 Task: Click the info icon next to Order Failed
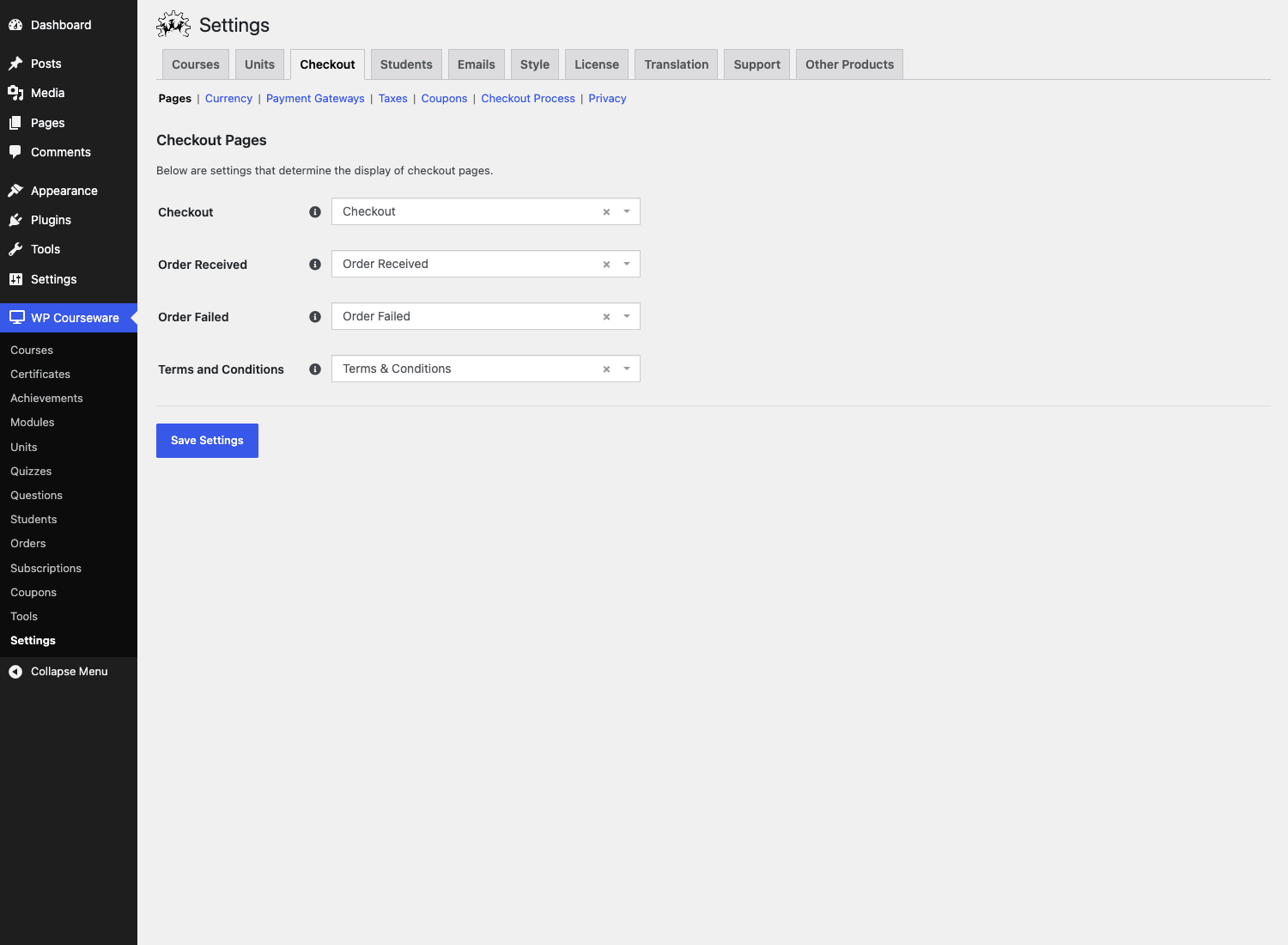[315, 317]
